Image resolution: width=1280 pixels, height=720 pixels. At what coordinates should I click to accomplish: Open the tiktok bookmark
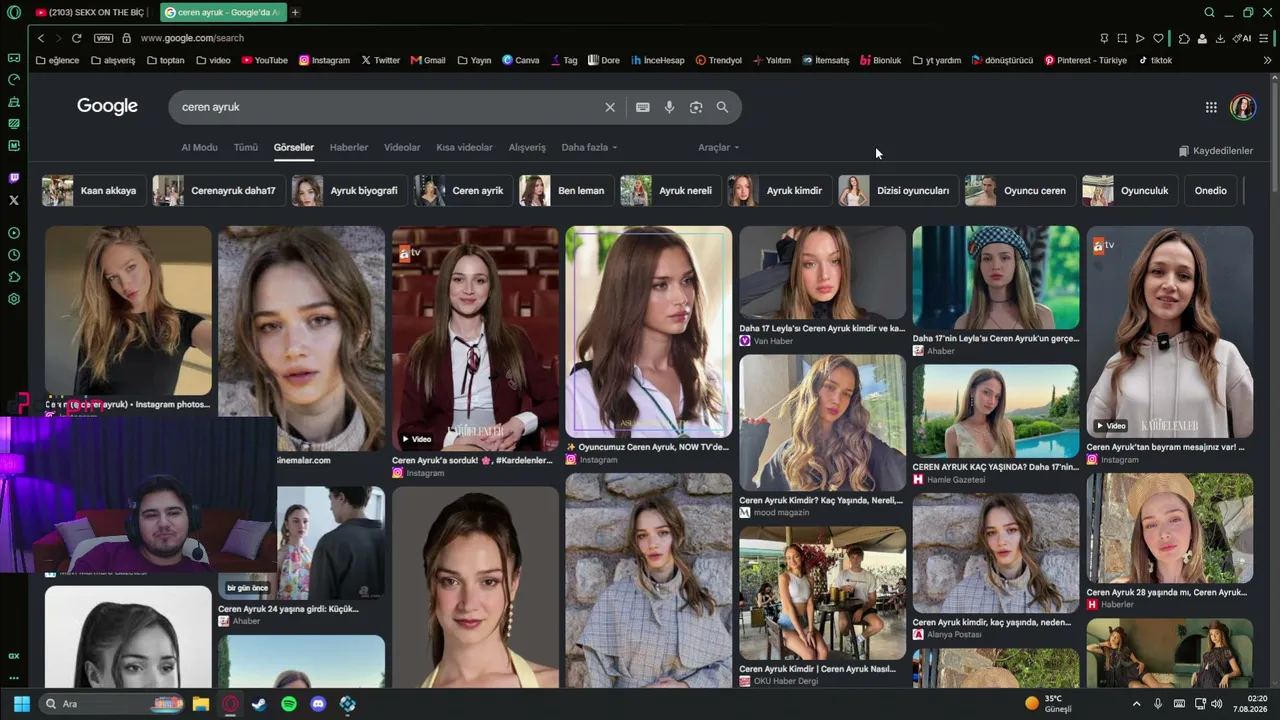tap(1155, 60)
